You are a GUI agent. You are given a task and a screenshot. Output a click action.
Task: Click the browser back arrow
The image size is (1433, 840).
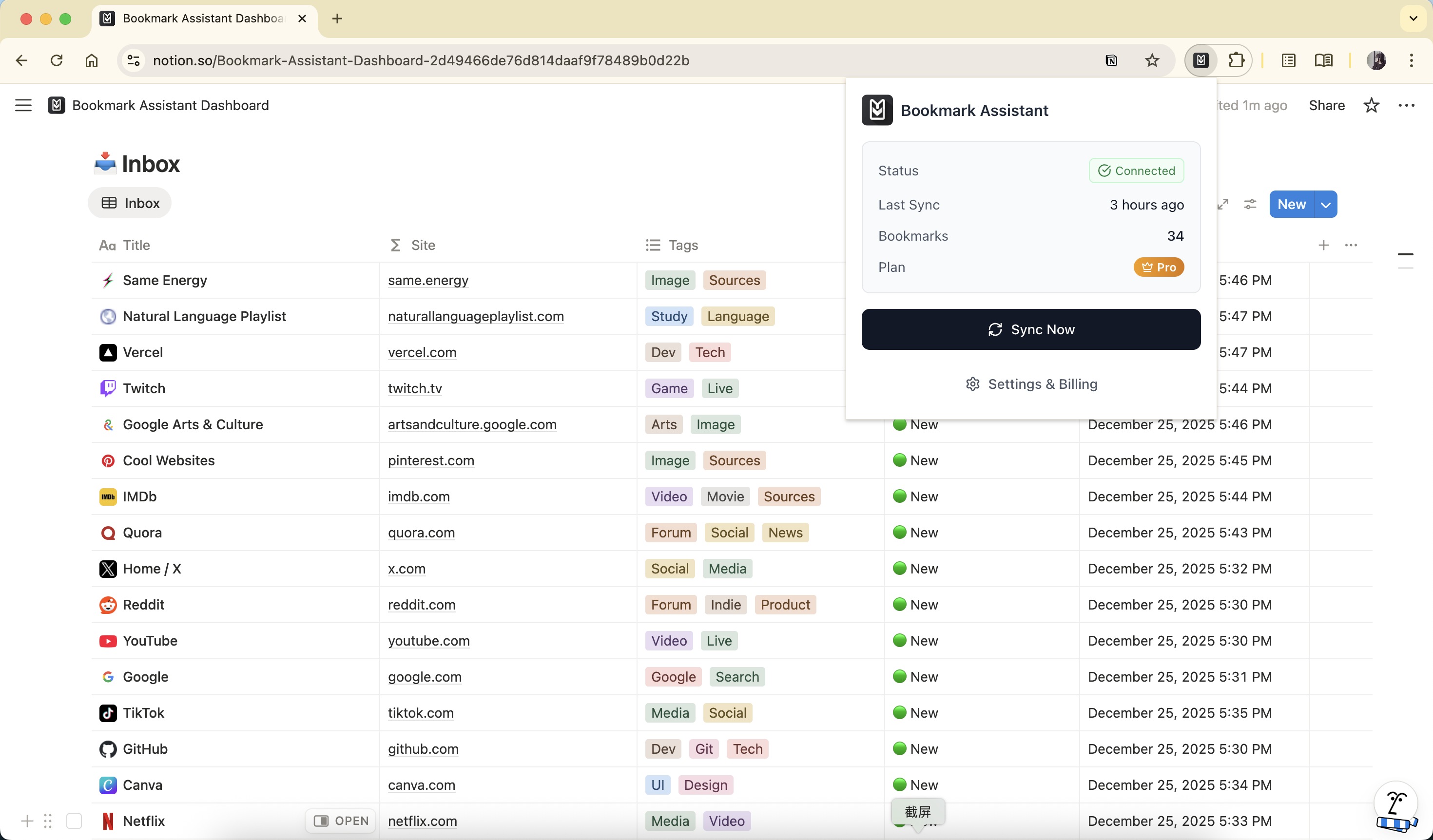point(21,60)
